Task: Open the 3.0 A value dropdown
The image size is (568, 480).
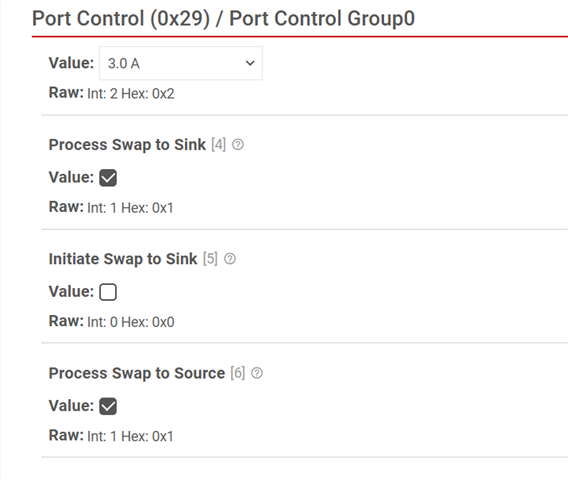Action: tap(181, 63)
